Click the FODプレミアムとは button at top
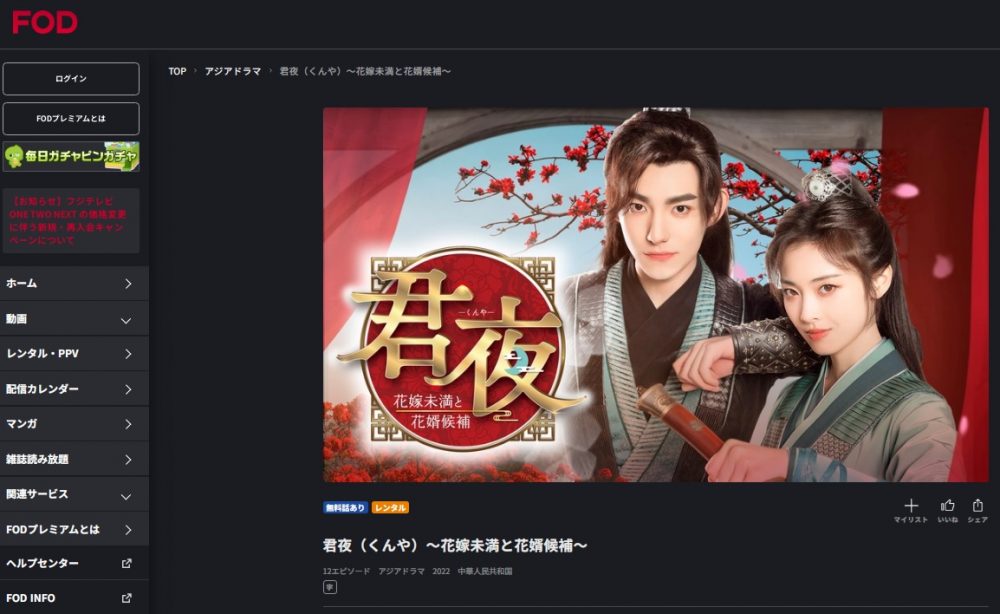 pos(71,119)
